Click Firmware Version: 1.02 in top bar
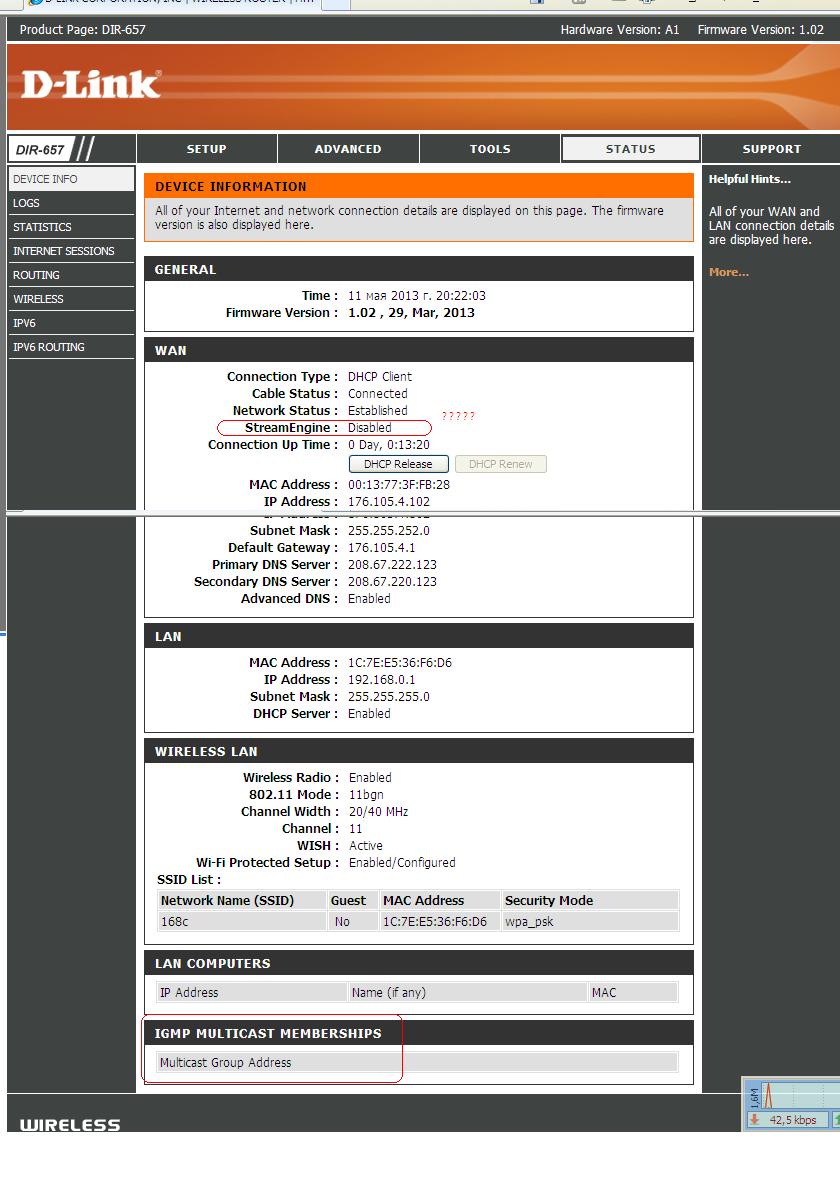The image size is (840, 1200). coord(761,30)
